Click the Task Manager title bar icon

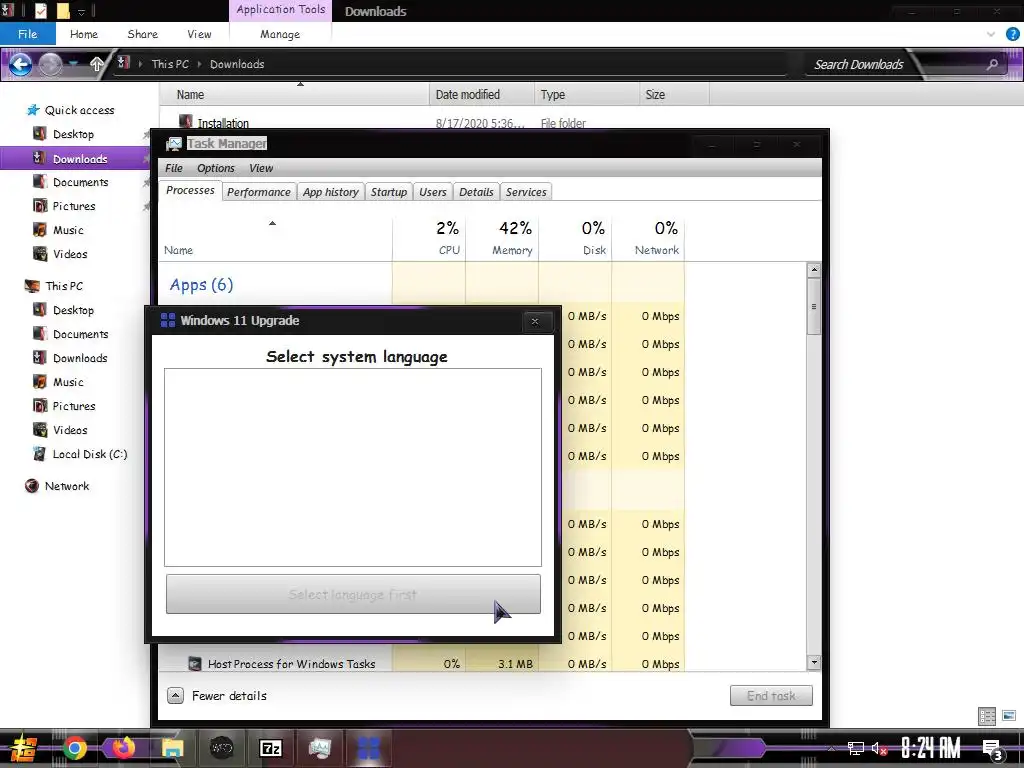coord(174,144)
